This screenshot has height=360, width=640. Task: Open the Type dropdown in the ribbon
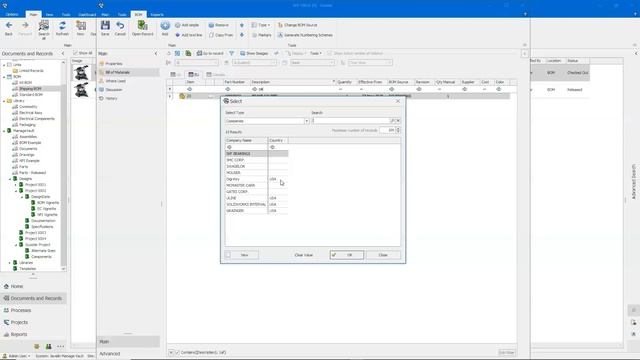[x=261, y=25]
